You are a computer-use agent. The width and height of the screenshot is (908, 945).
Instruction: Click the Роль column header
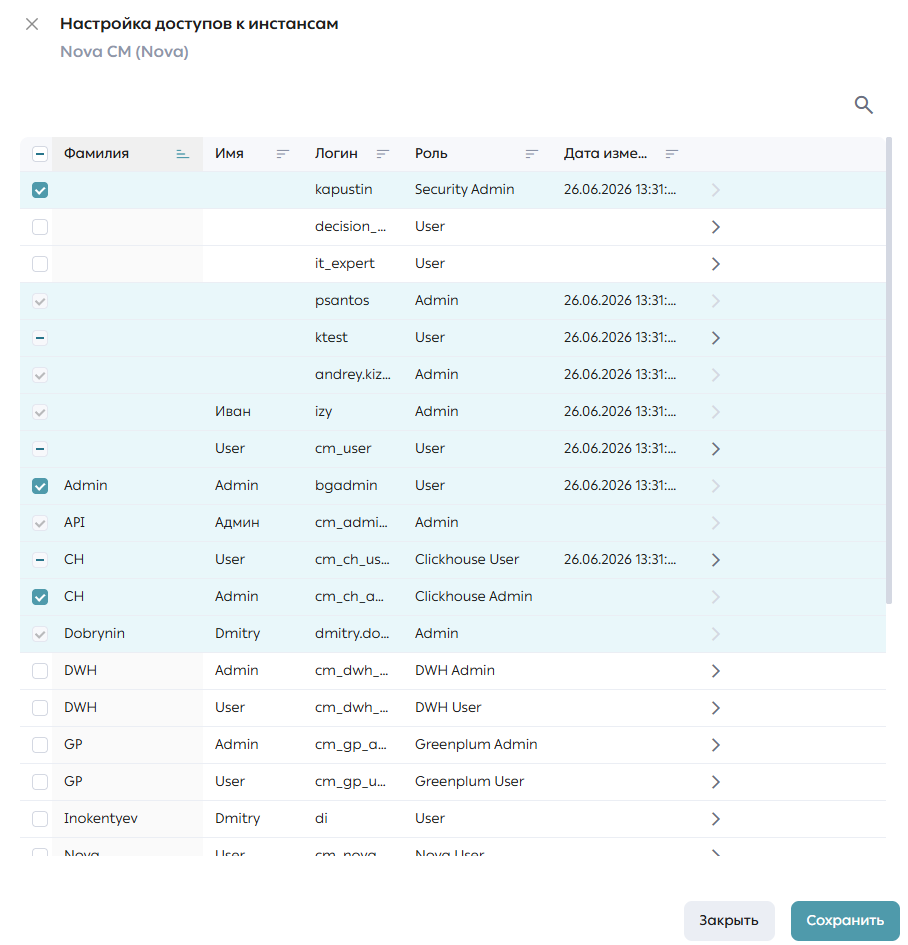(x=431, y=154)
